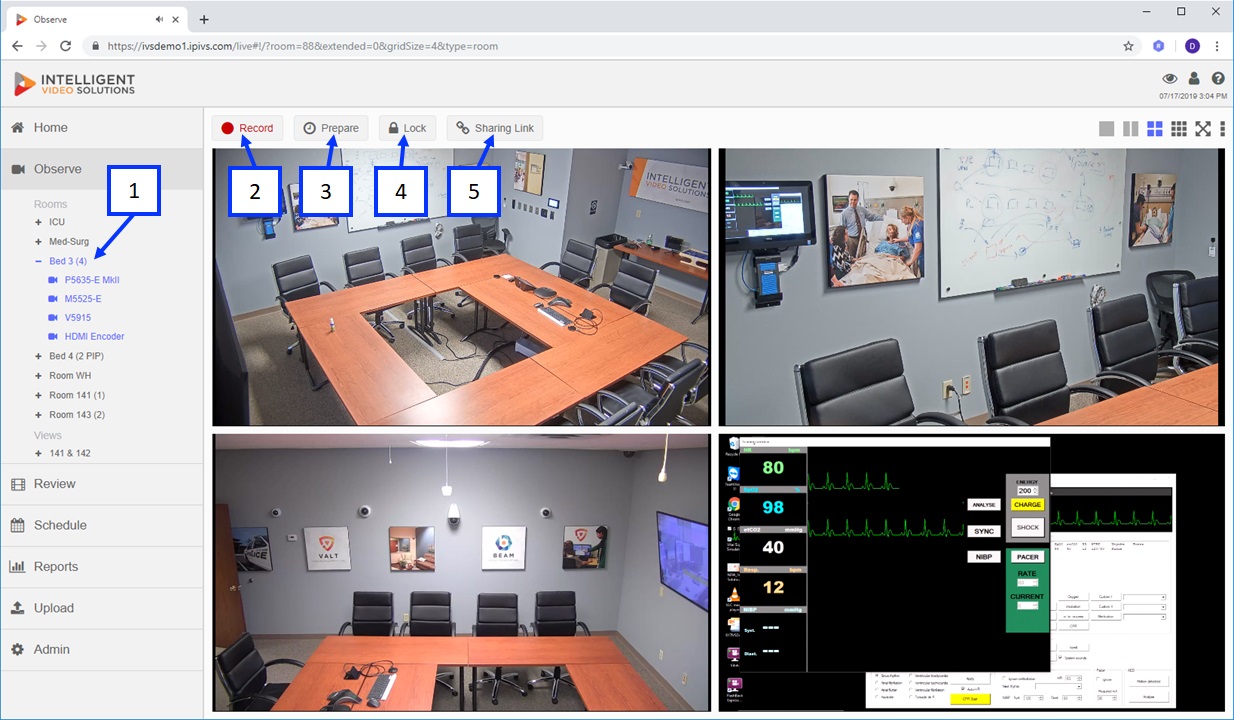
Task: Open the user account icon in the header
Action: 1194,78
